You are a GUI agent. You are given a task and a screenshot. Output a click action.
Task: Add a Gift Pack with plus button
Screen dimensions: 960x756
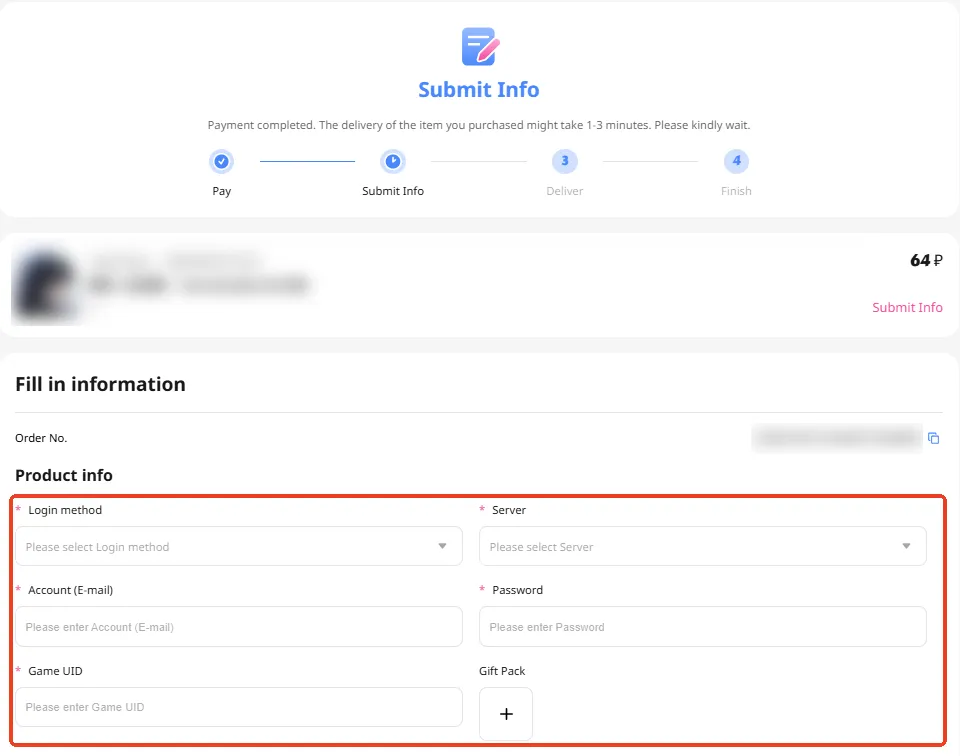506,714
